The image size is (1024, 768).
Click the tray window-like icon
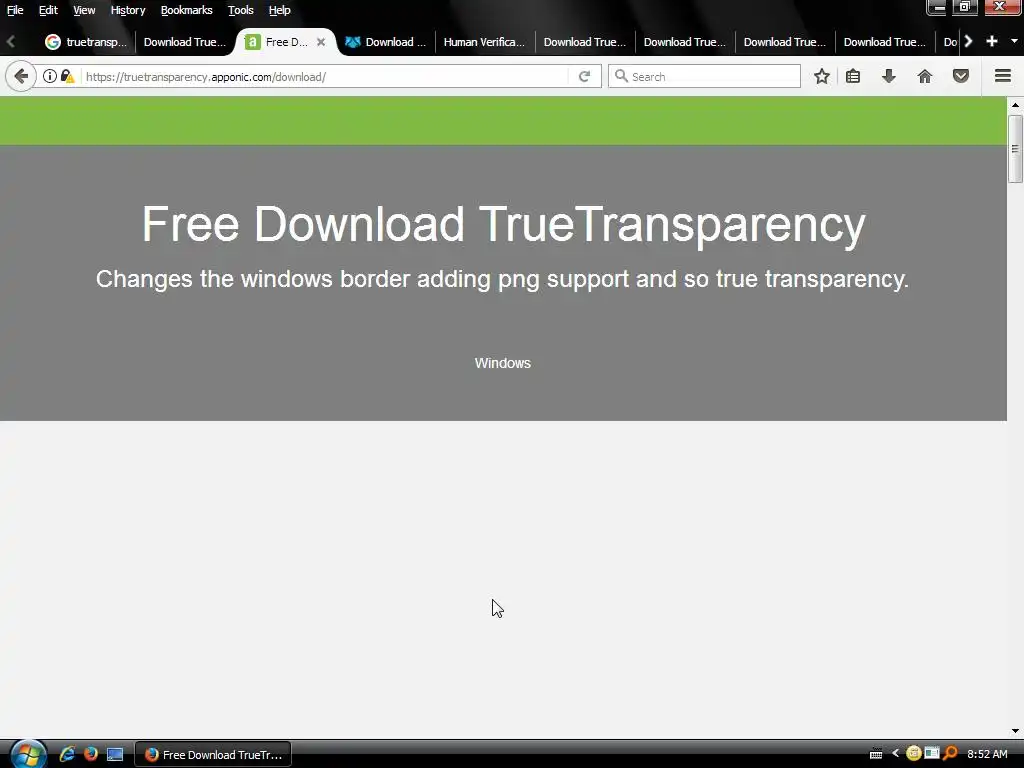coord(932,754)
